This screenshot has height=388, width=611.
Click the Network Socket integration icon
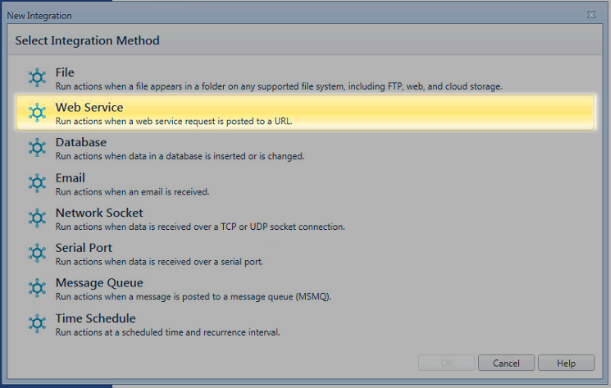point(37,218)
